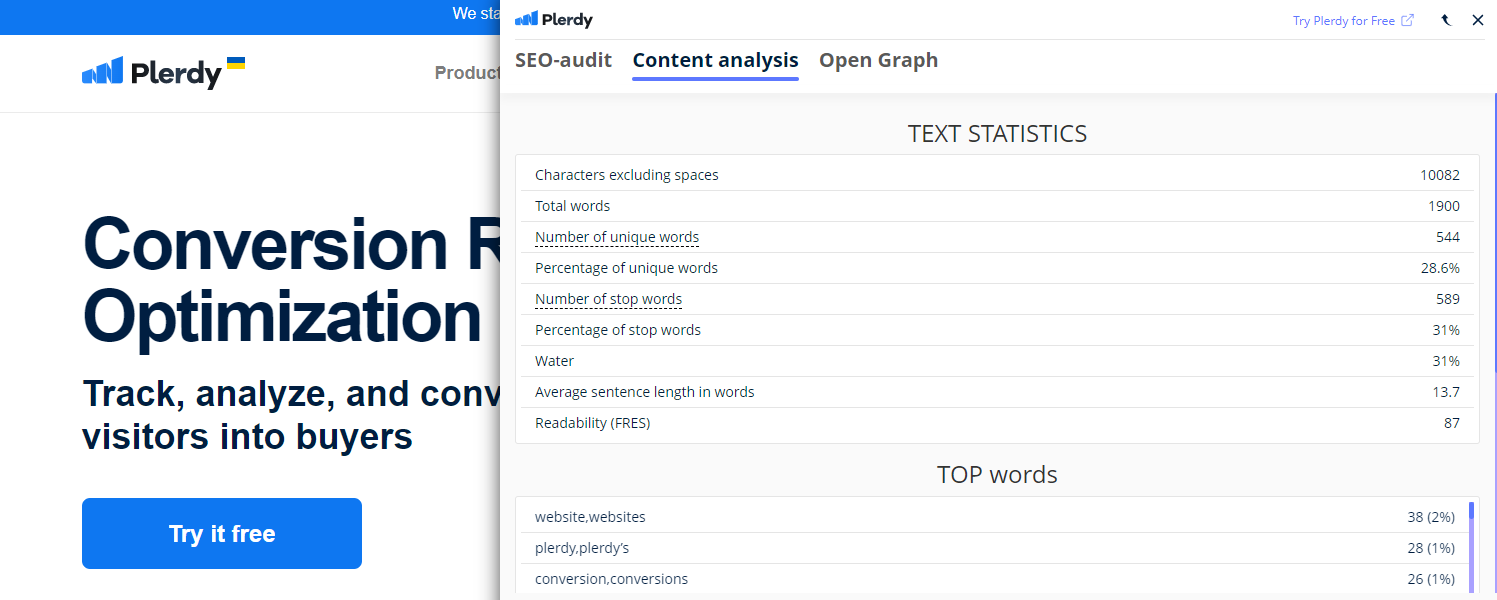This screenshot has height=600, width=1497.
Task: Open the Product menu on the website
Action: point(467,73)
